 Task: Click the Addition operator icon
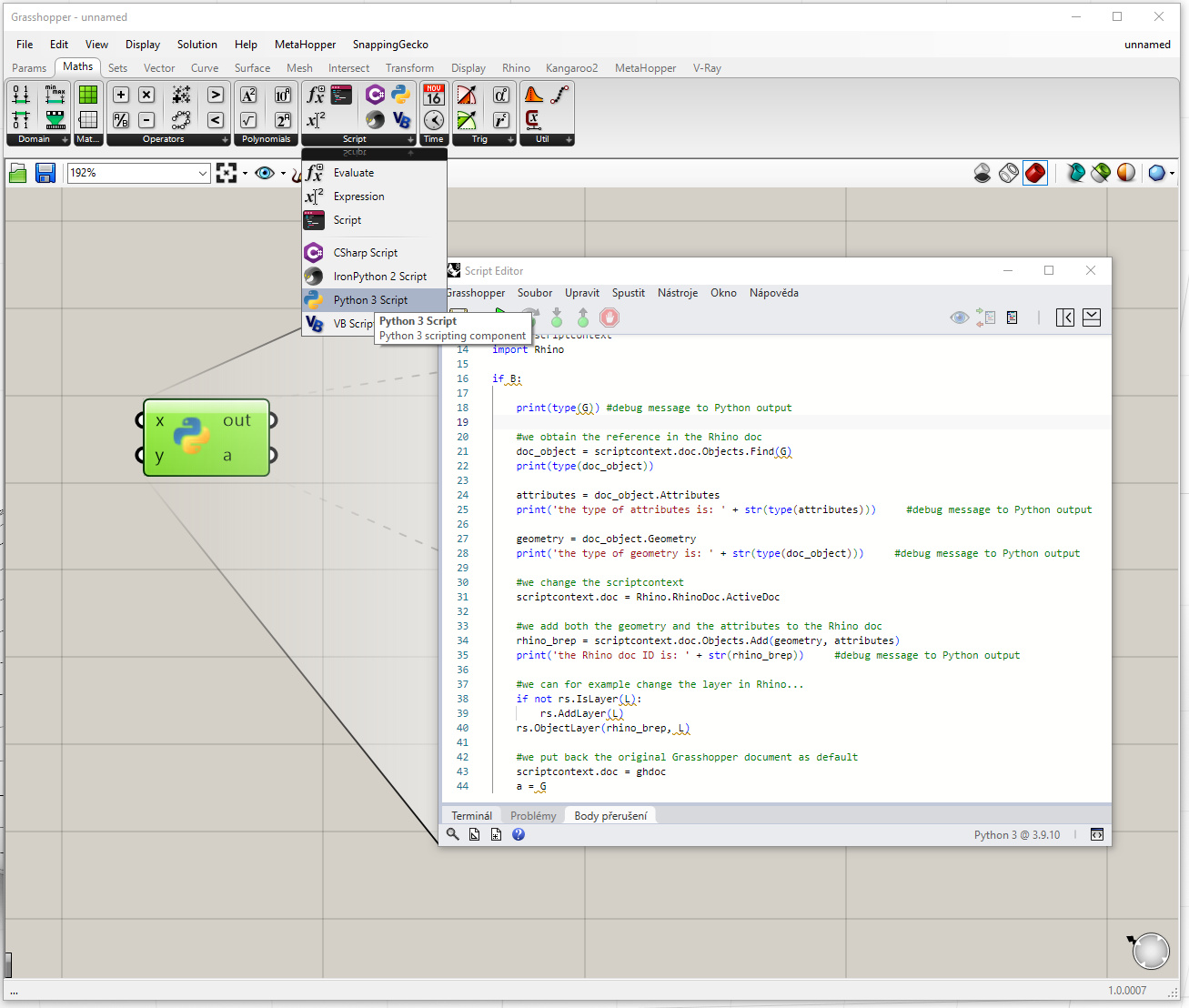pos(120,95)
